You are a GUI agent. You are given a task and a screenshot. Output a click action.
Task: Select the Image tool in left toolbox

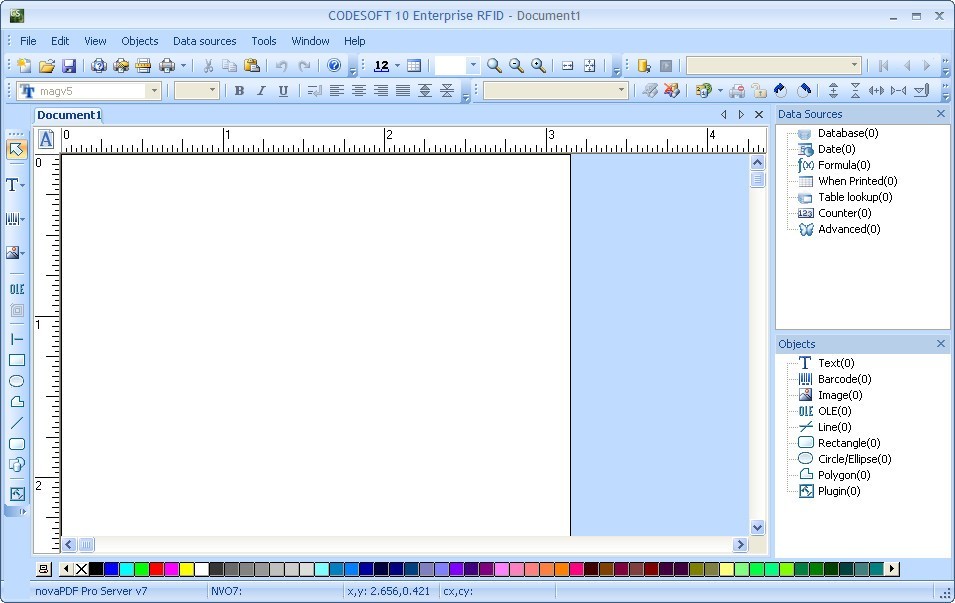(12, 252)
